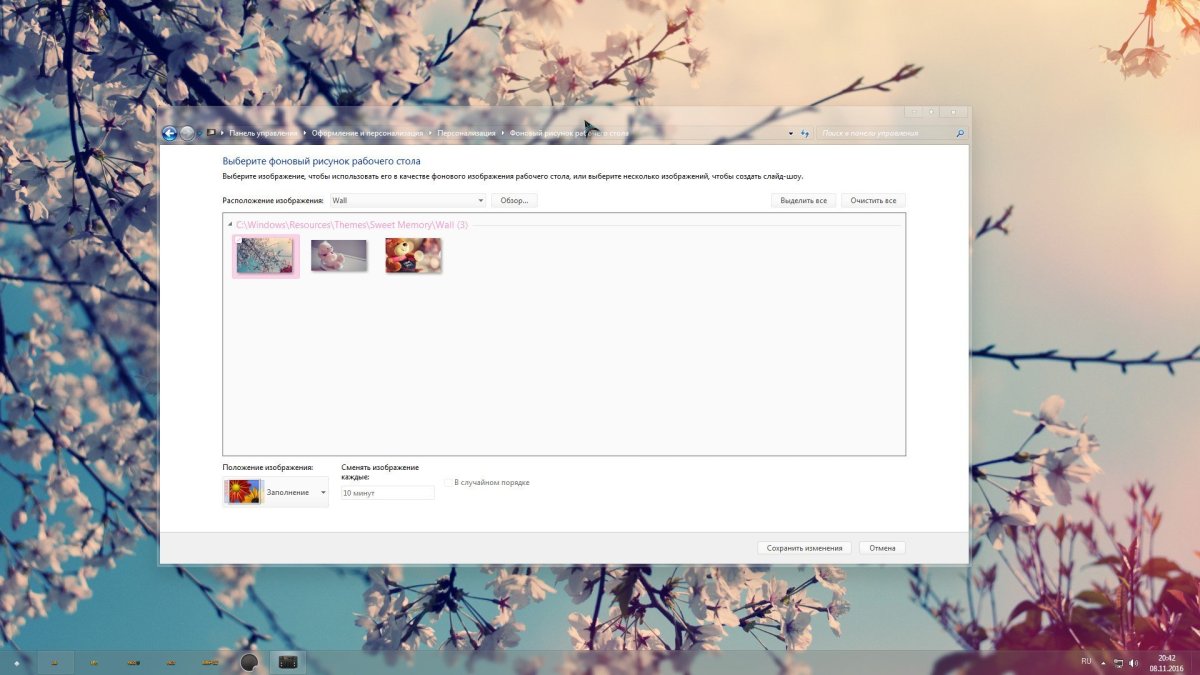Click the 'Выделить все' select all button
This screenshot has height=675, width=1200.
pyautogui.click(x=803, y=201)
